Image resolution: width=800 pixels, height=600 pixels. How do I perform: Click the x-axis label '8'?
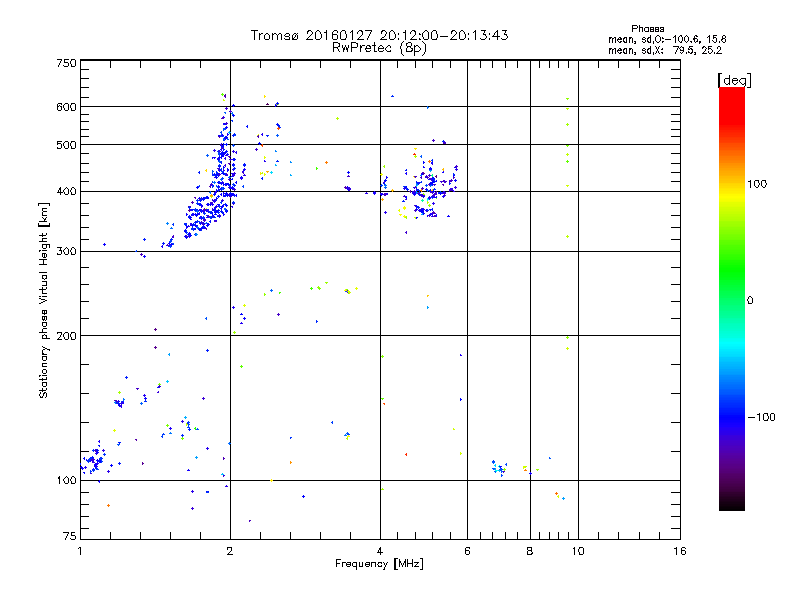point(530,551)
